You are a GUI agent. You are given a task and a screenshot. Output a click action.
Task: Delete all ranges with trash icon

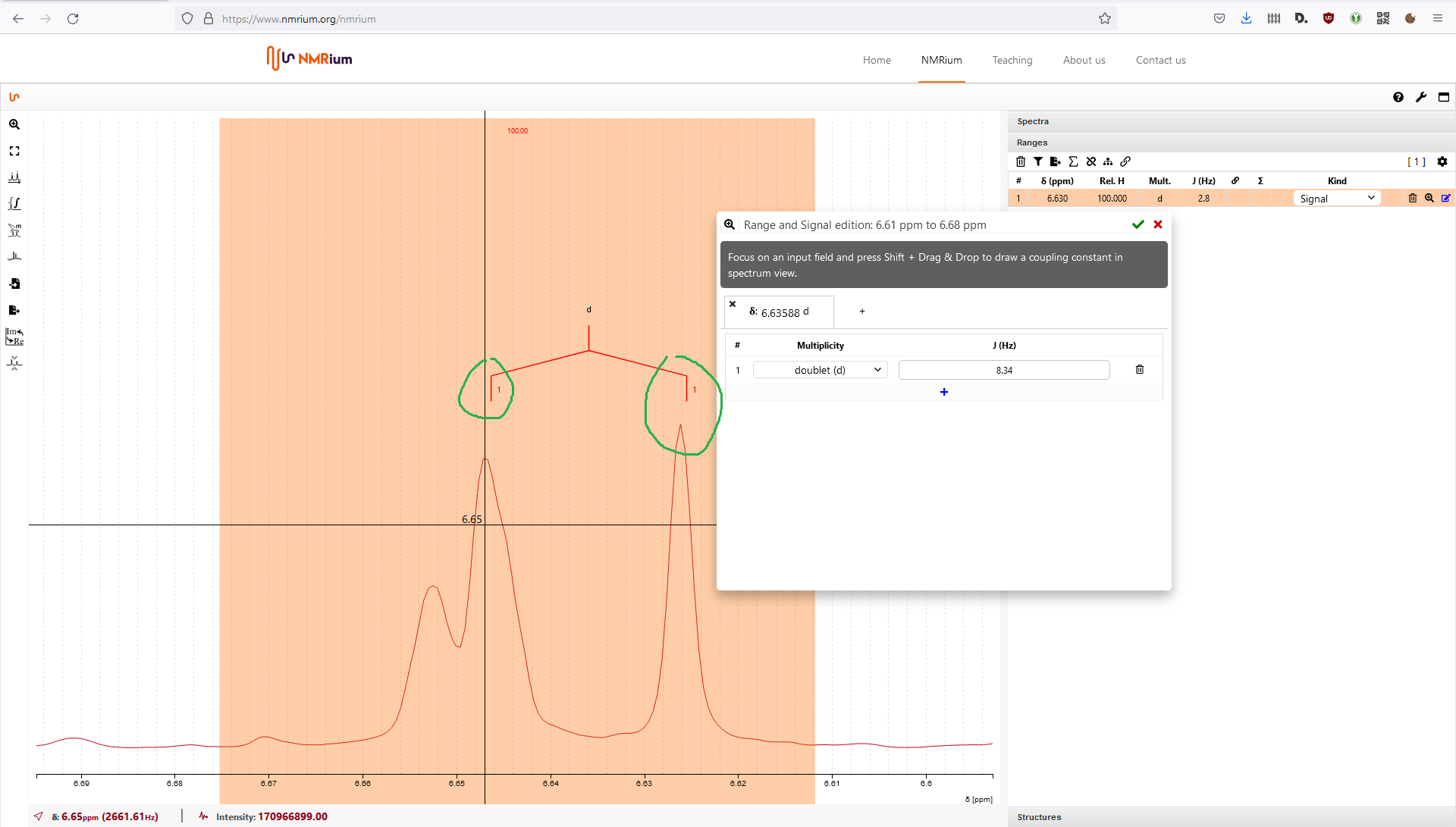1021,161
